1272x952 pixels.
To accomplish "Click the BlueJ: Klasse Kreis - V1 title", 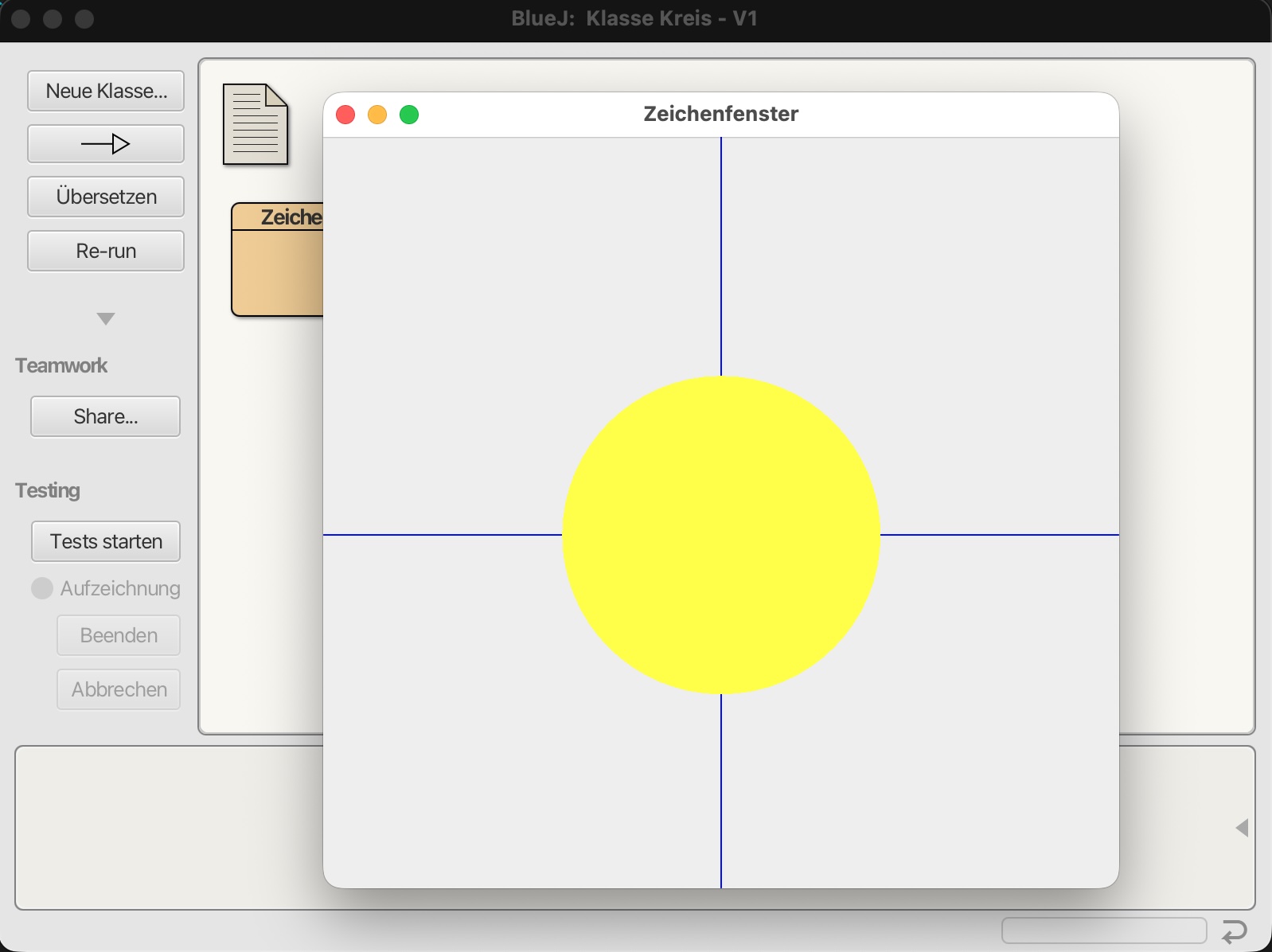I will click(x=634, y=18).
